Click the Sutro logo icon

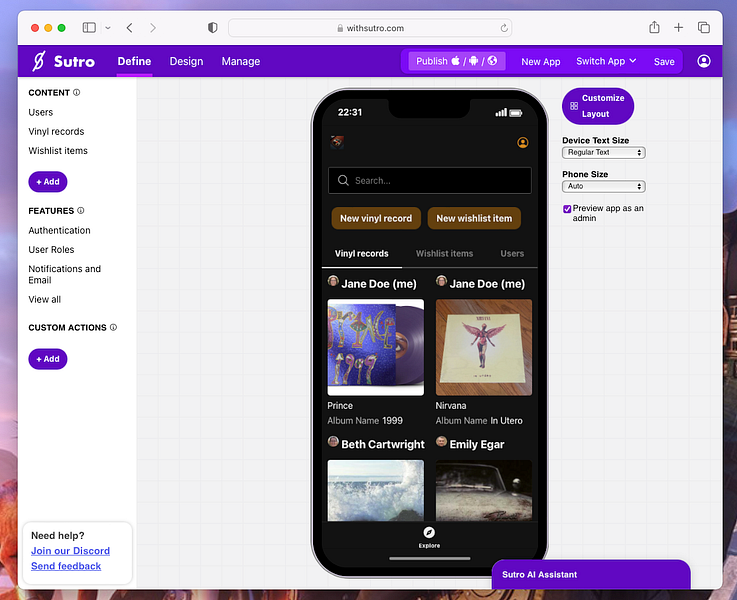click(39, 61)
